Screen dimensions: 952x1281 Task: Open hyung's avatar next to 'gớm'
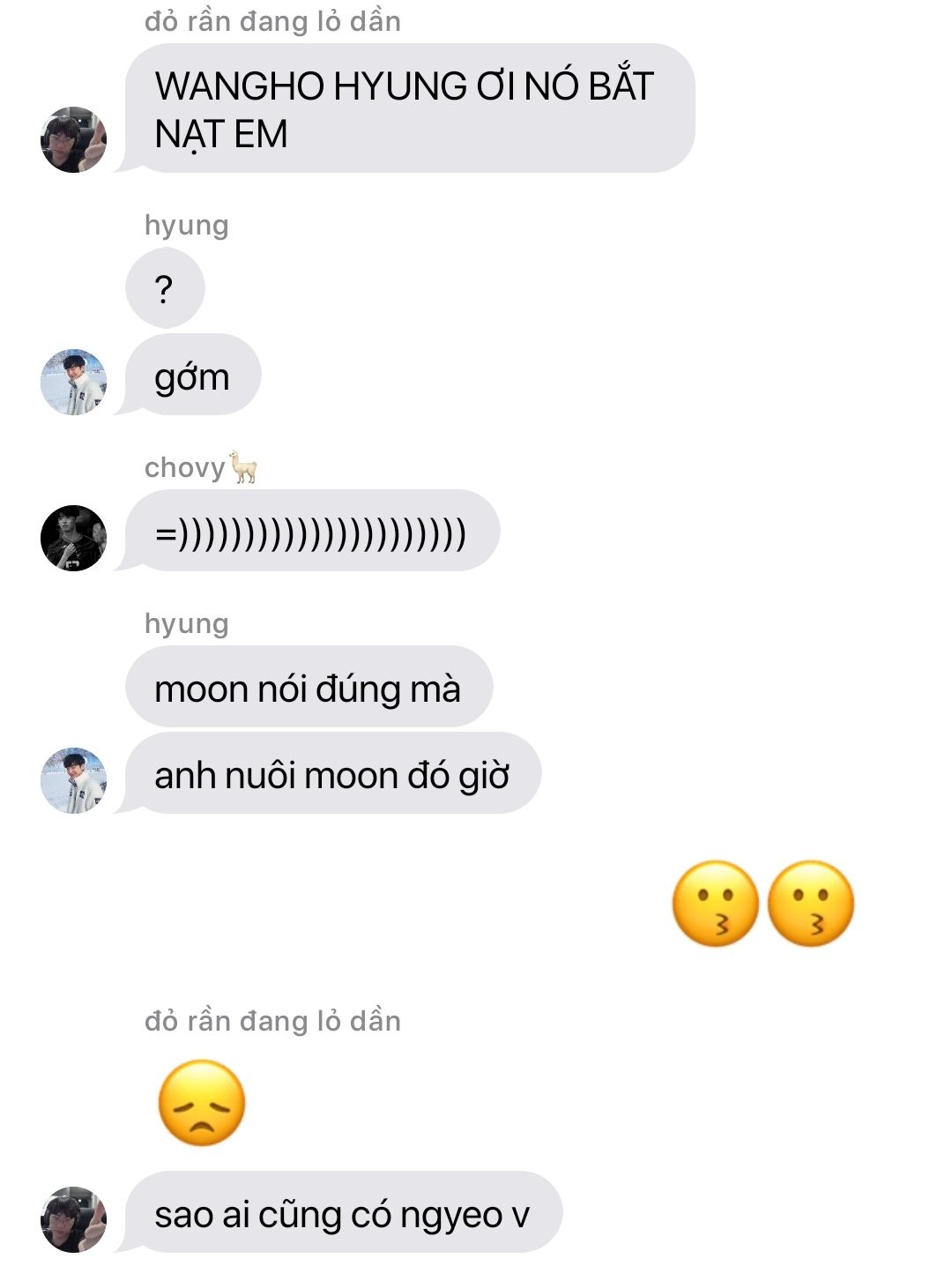pos(73,382)
